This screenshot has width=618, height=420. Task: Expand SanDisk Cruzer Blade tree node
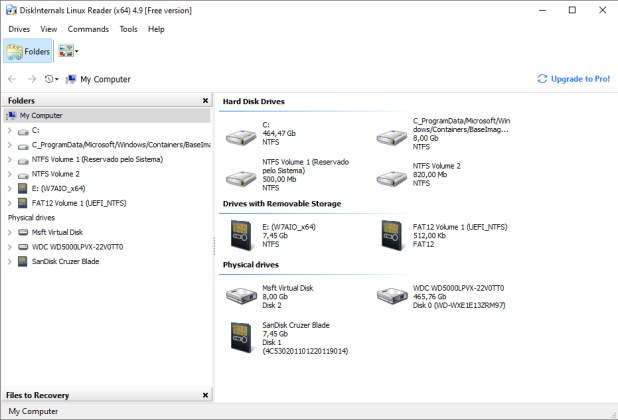[x=10, y=262]
